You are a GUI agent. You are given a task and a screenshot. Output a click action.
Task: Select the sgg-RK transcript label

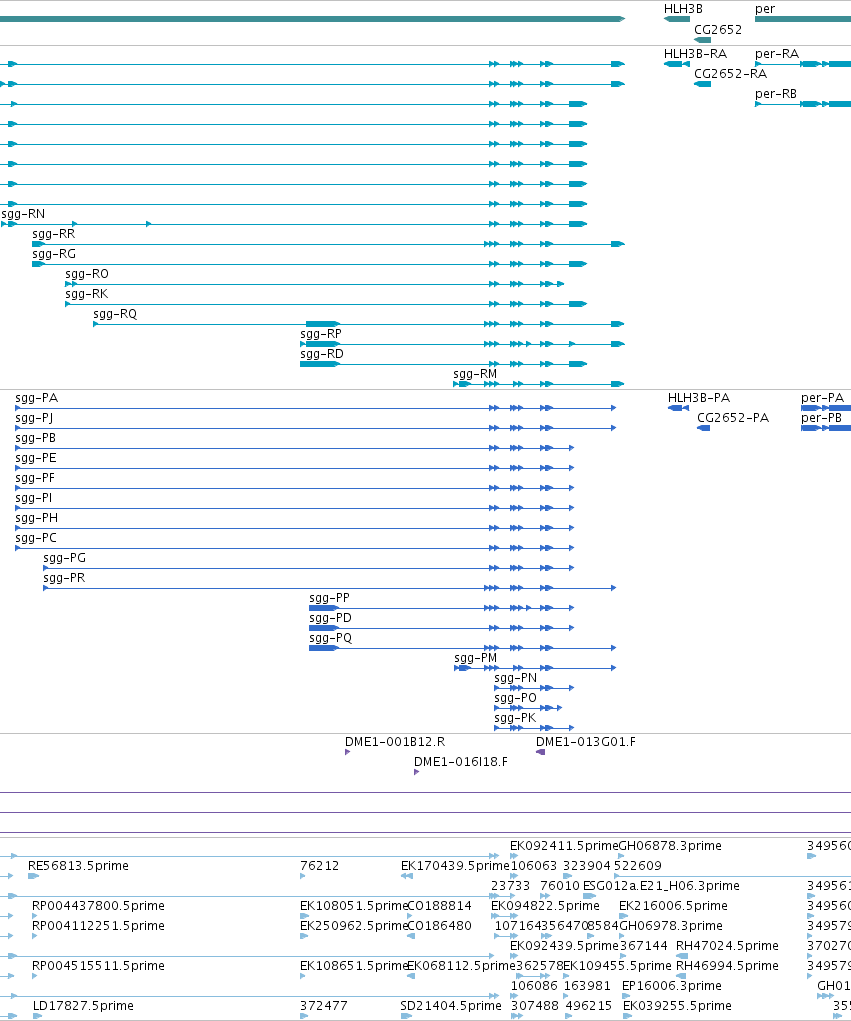[87, 294]
